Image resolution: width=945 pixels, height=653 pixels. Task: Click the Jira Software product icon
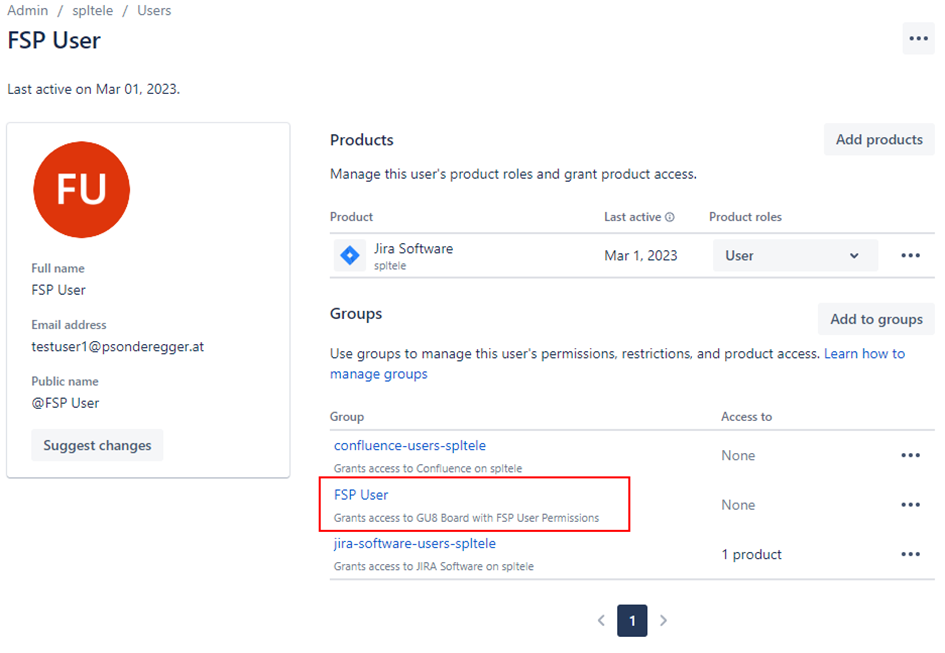click(350, 255)
